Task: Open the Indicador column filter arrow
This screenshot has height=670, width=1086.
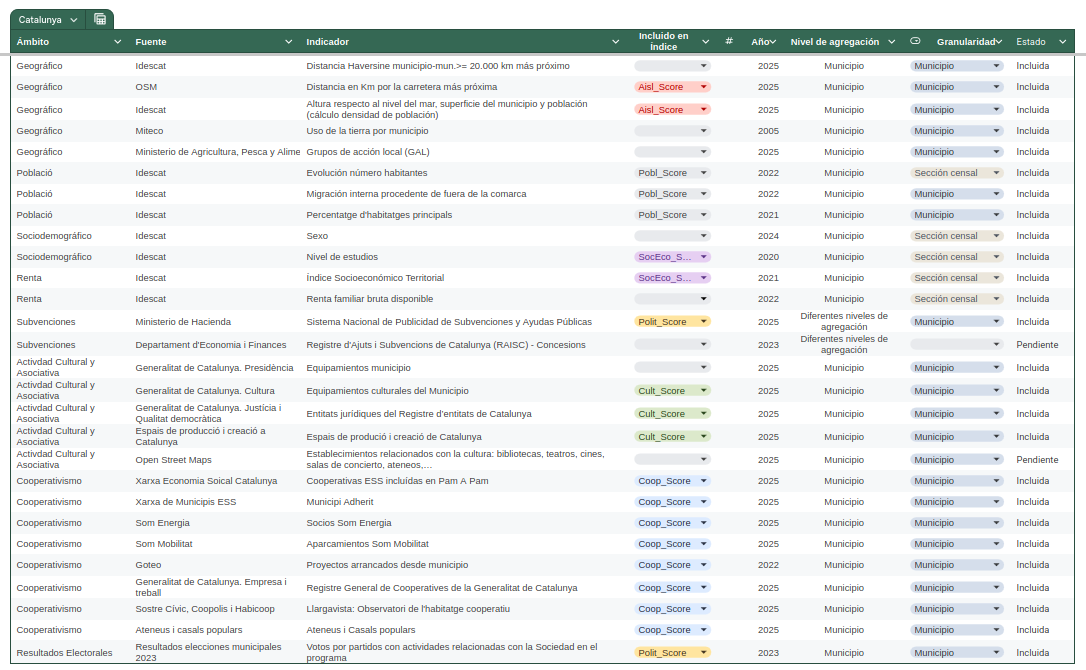Action: (x=616, y=42)
